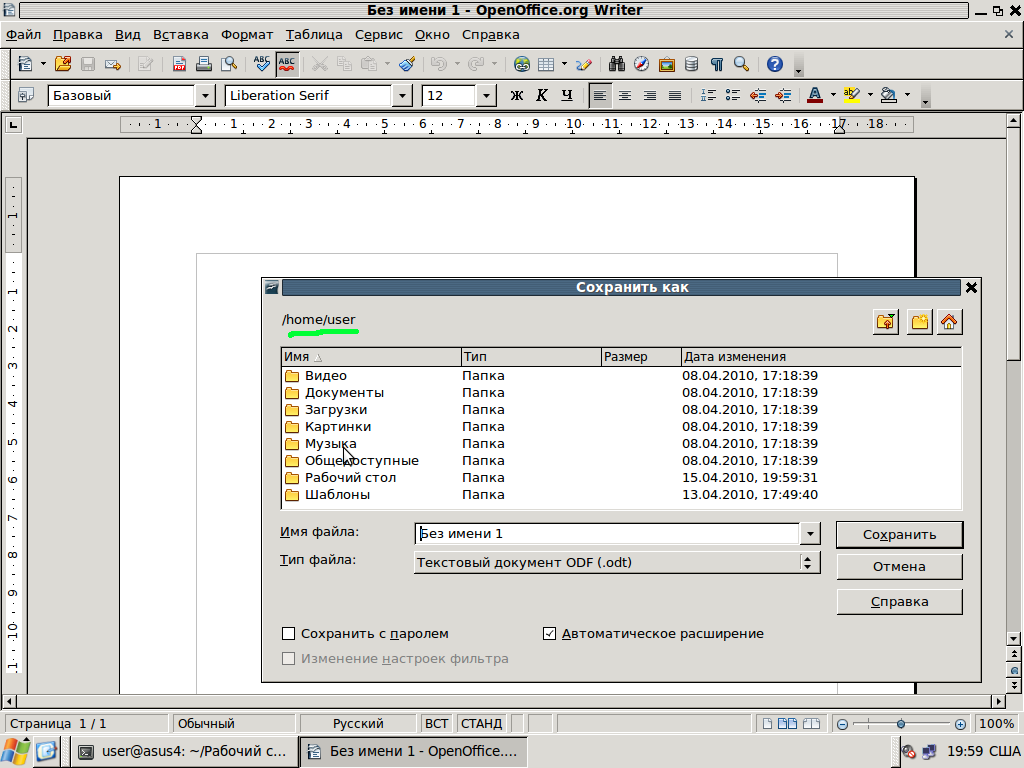Screen dimensions: 1024x768
Task: Open the font size 12 dropdown
Action: [x=486, y=96]
